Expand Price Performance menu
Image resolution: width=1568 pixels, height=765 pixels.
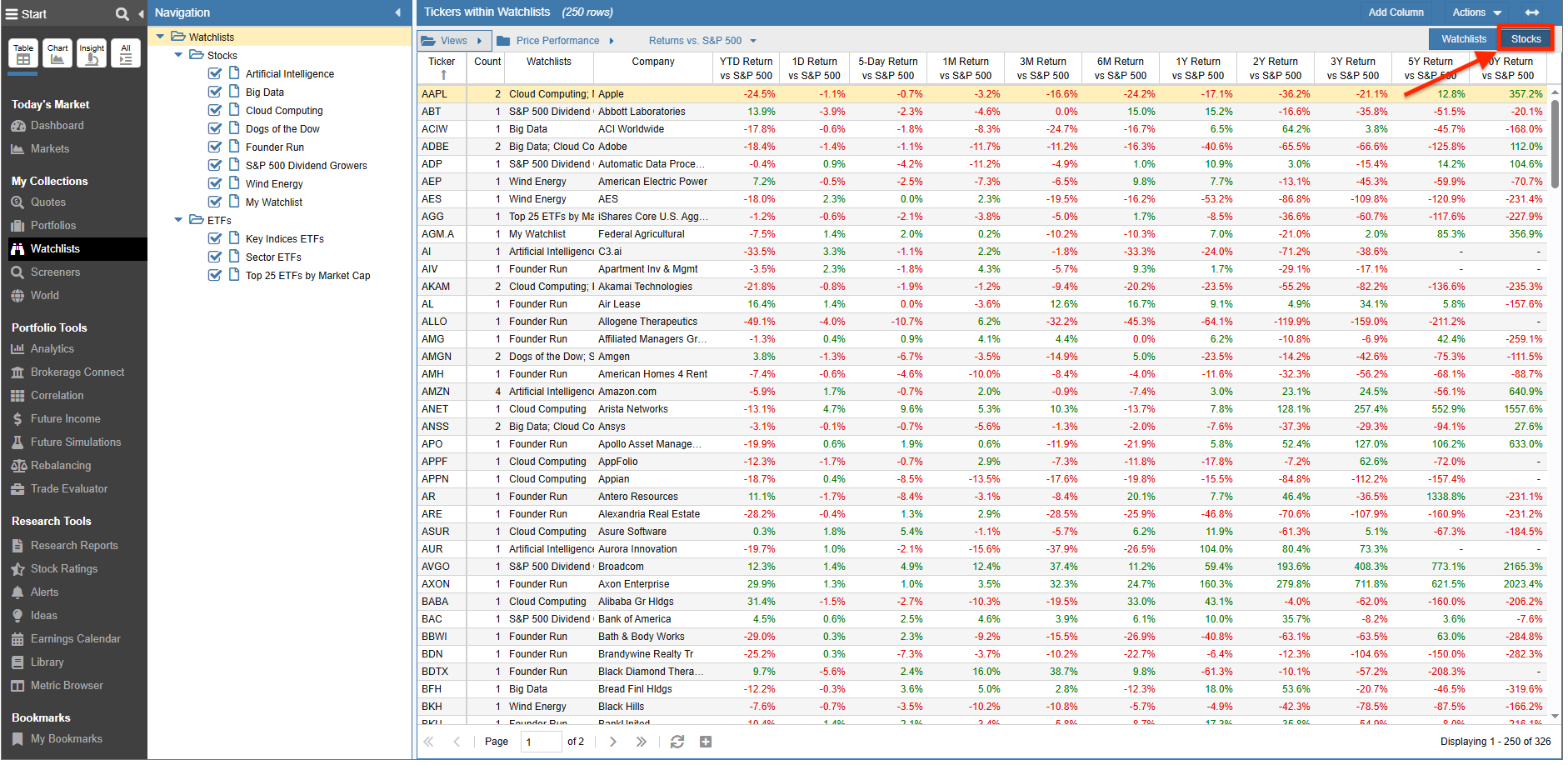point(556,41)
